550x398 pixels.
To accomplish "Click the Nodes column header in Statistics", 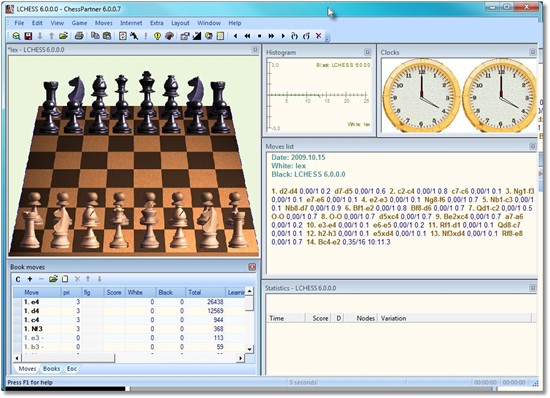I will [362, 318].
